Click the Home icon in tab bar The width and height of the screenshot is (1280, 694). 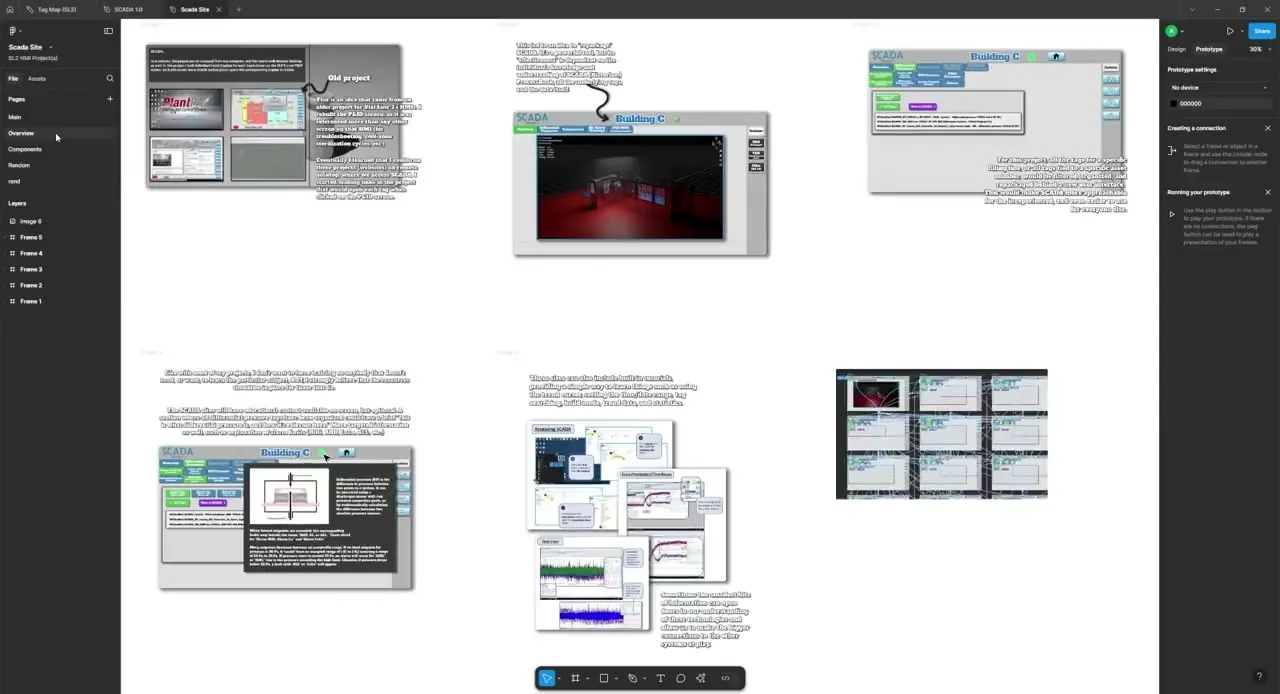10,9
